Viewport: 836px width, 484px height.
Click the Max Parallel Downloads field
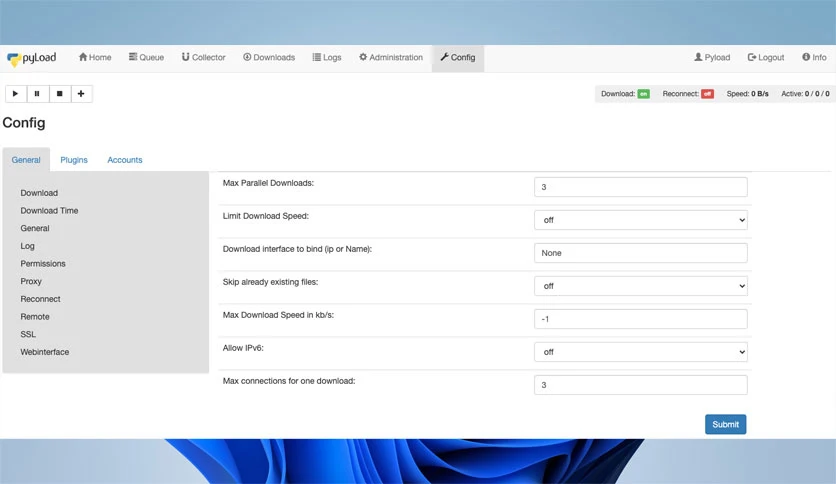click(640, 187)
